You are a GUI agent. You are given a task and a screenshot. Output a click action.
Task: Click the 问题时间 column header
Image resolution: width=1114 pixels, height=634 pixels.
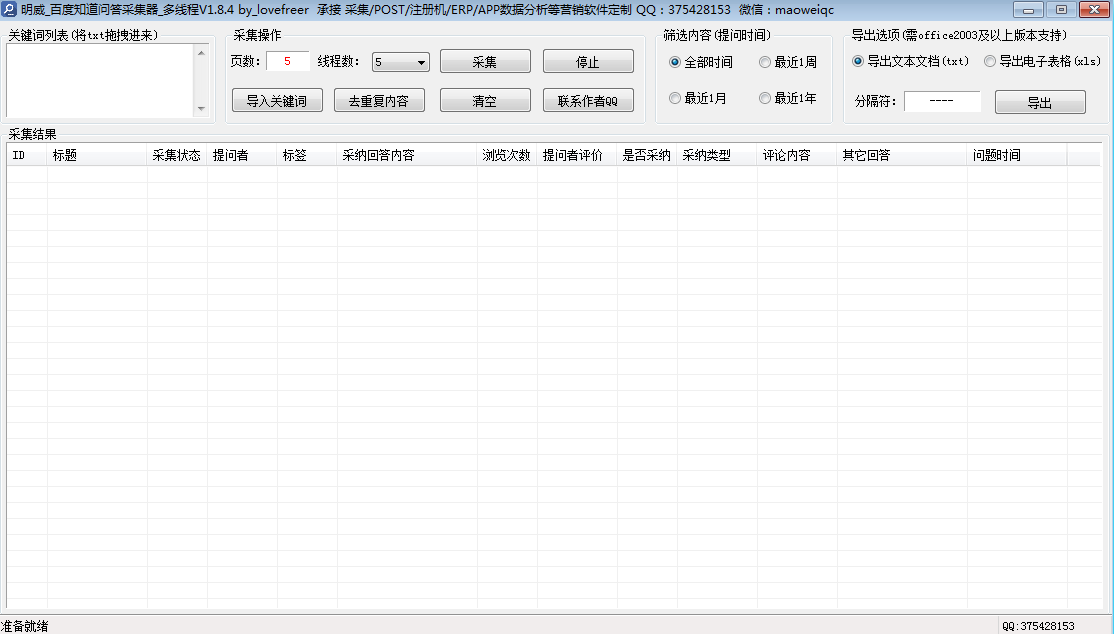[1017, 155]
